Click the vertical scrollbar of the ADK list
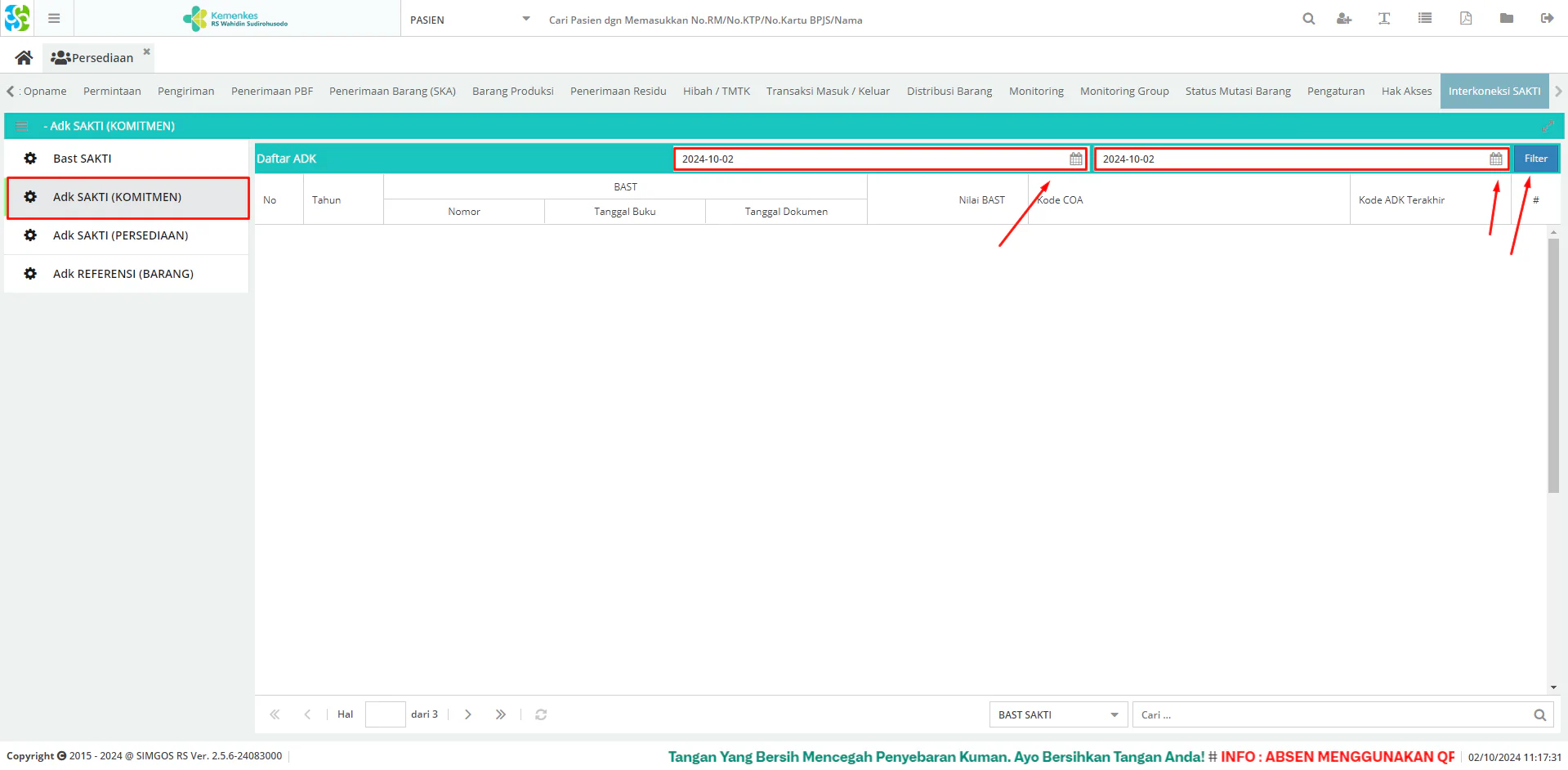Image resolution: width=1568 pixels, height=770 pixels. [1553, 365]
